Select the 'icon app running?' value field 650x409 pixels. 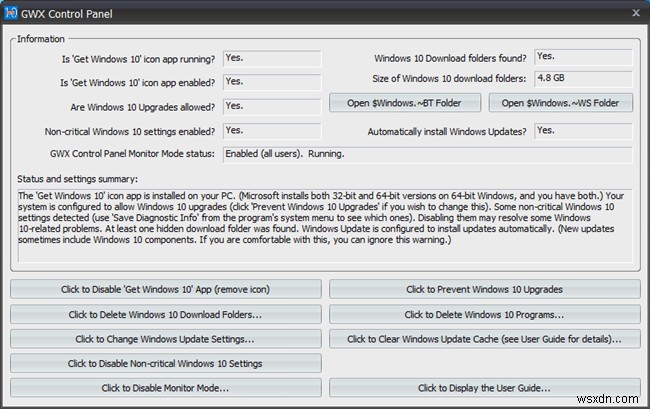coord(272,58)
